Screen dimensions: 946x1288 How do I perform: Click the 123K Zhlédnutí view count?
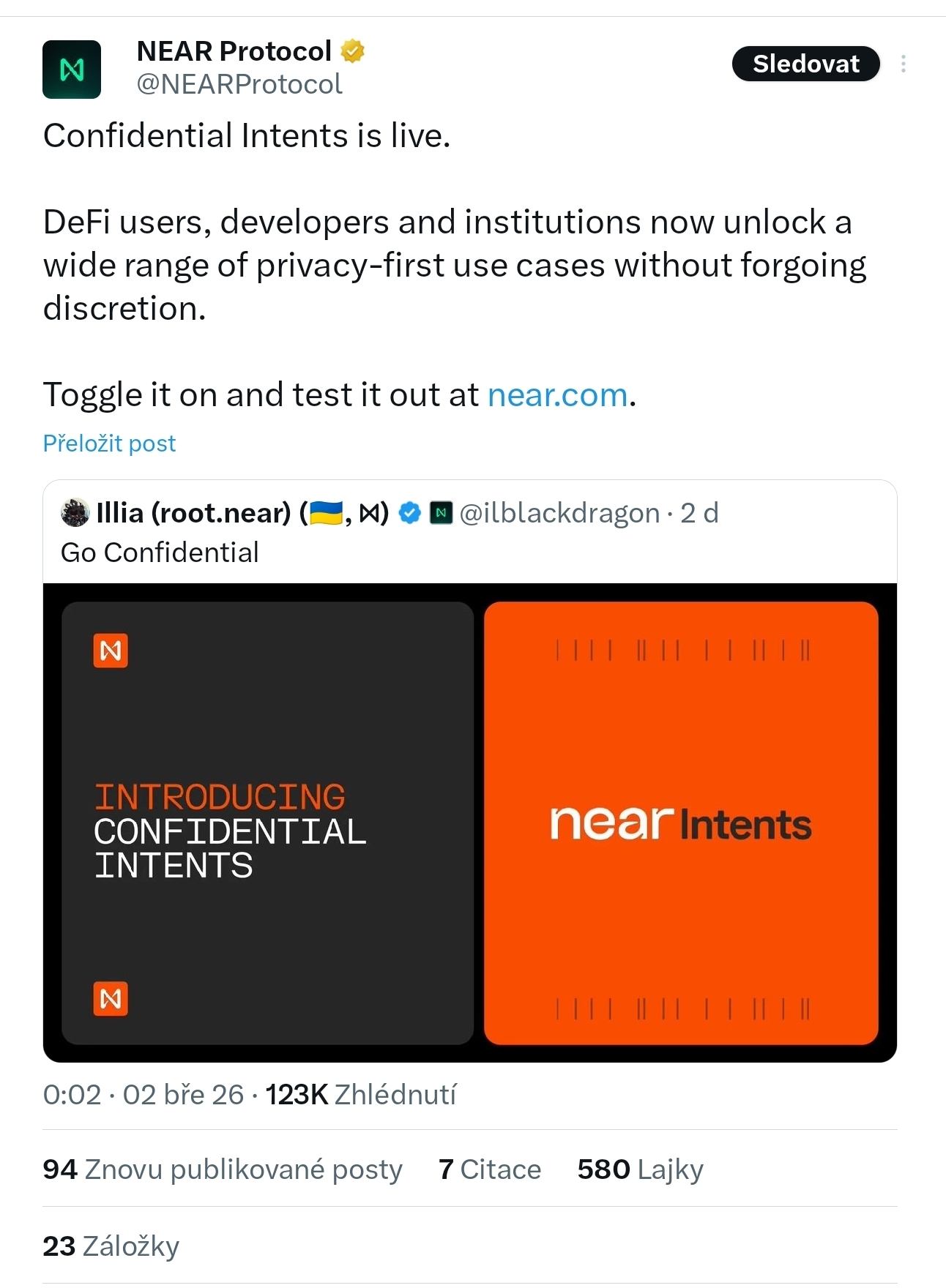pos(360,1095)
